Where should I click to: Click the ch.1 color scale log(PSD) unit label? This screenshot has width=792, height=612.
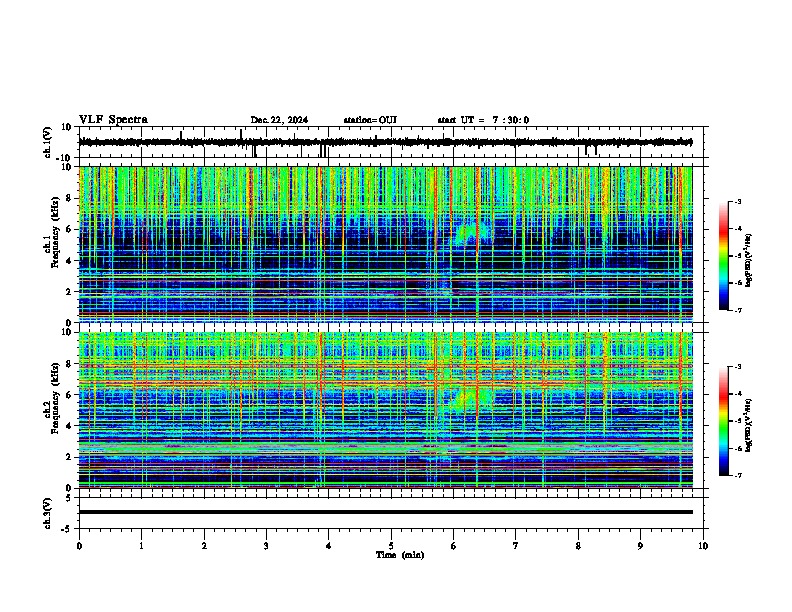pos(749,261)
